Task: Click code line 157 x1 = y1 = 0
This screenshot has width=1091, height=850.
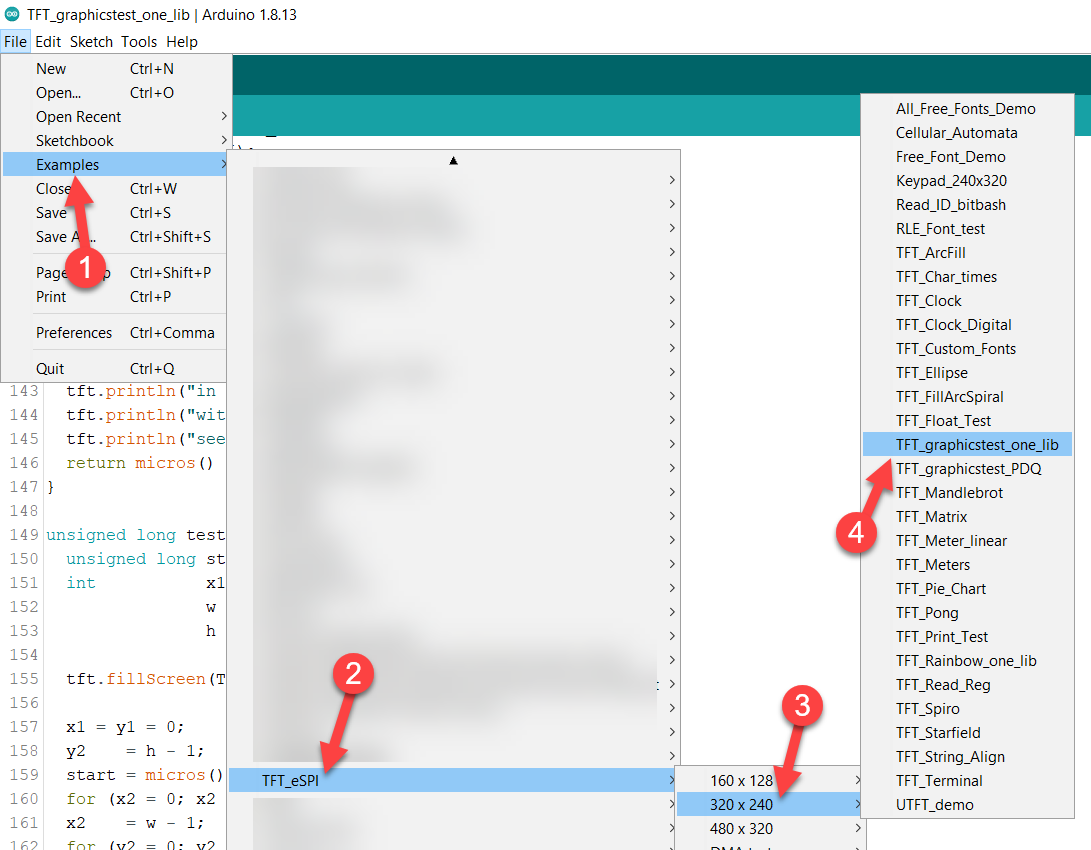Action: point(125,727)
